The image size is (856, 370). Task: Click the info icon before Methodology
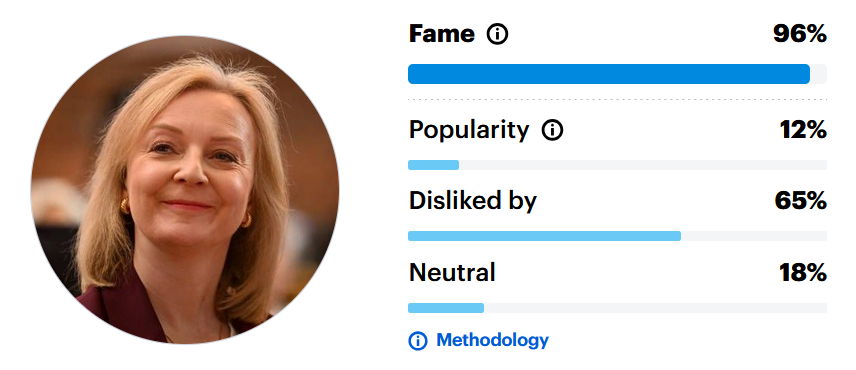[418, 341]
